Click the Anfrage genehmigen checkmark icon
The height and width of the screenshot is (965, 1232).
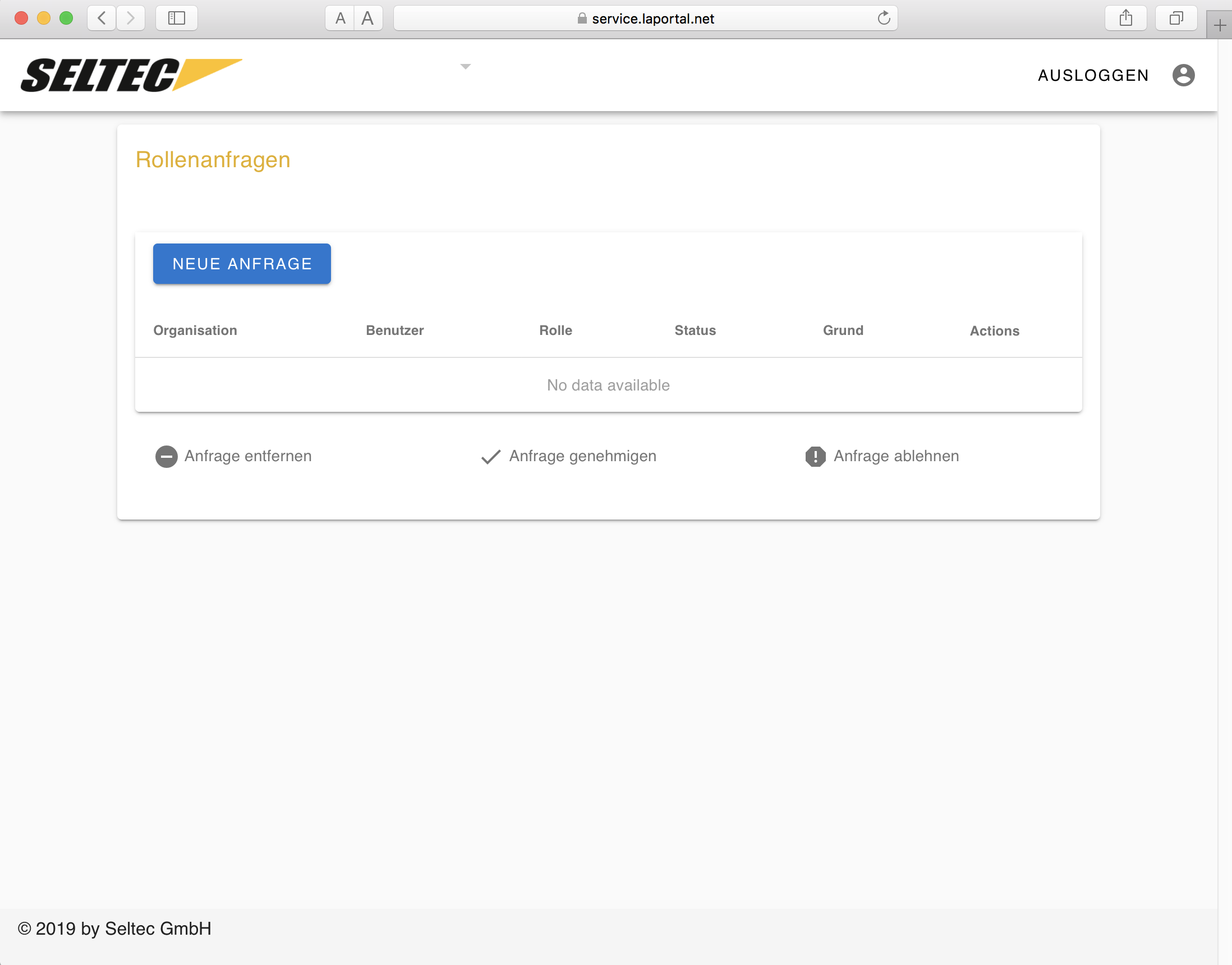click(491, 457)
